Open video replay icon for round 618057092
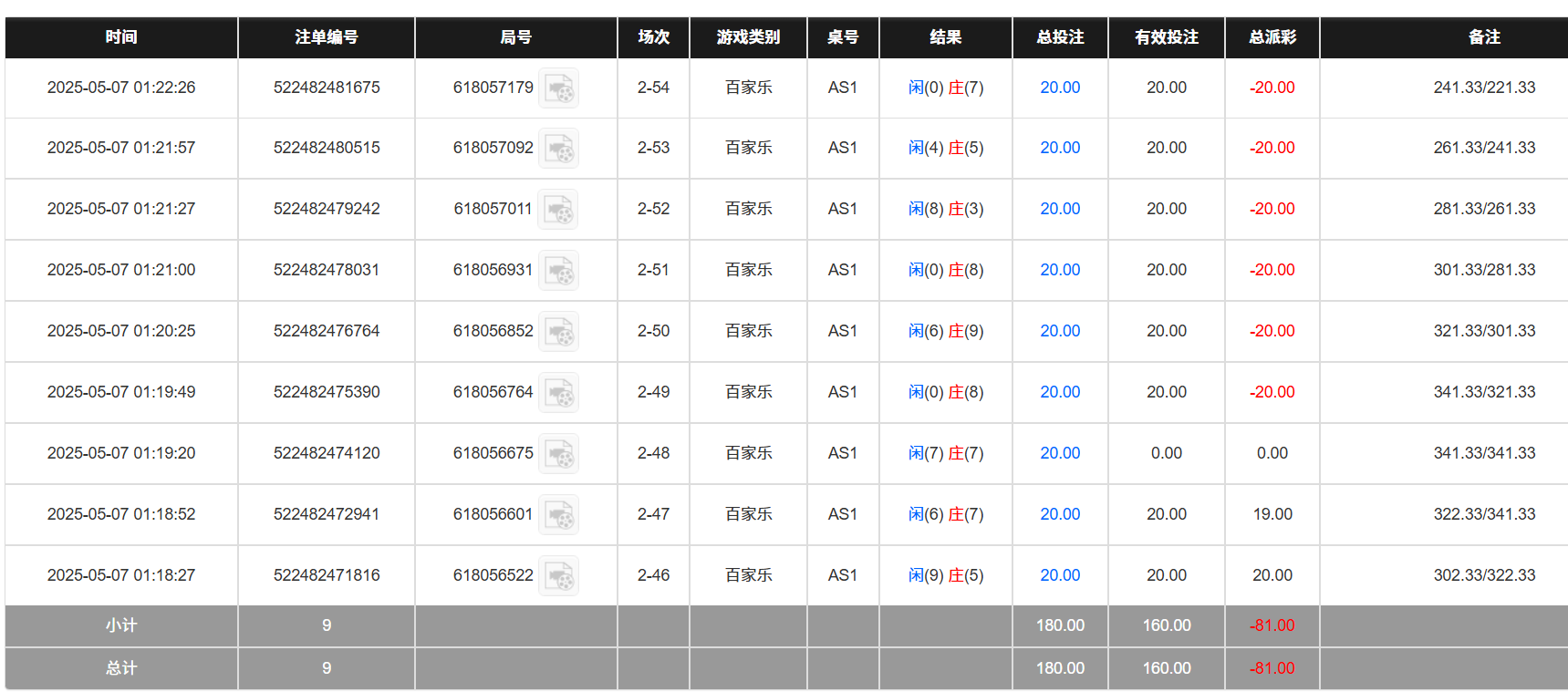Screen dimensions: 1568x692 click(x=558, y=149)
